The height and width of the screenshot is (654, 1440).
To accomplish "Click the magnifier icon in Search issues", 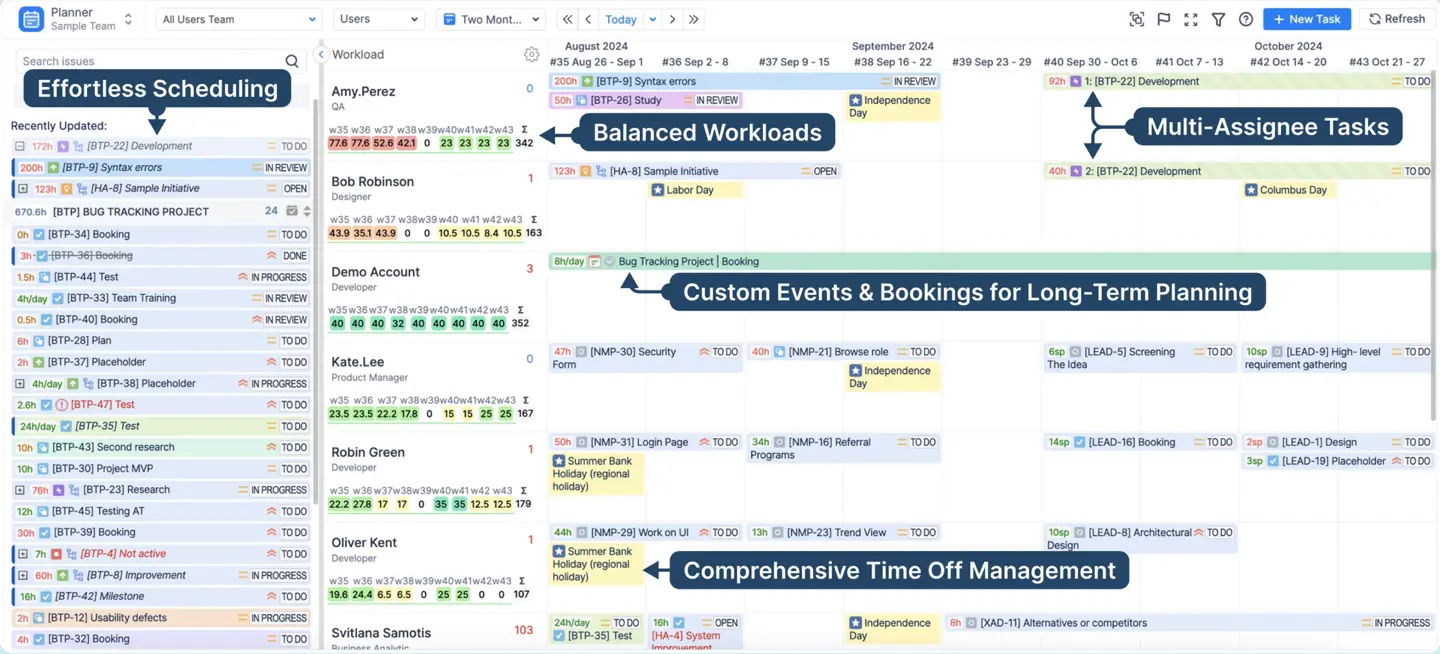I will click(x=291, y=60).
